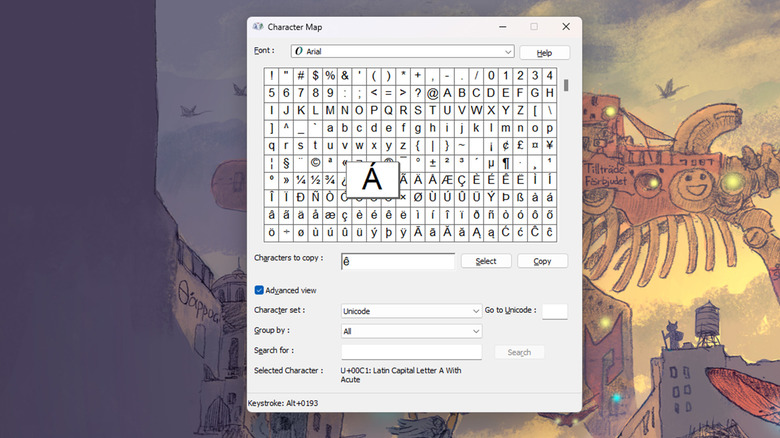The width and height of the screenshot is (780, 438).
Task: Click the Help button
Action: point(544,53)
